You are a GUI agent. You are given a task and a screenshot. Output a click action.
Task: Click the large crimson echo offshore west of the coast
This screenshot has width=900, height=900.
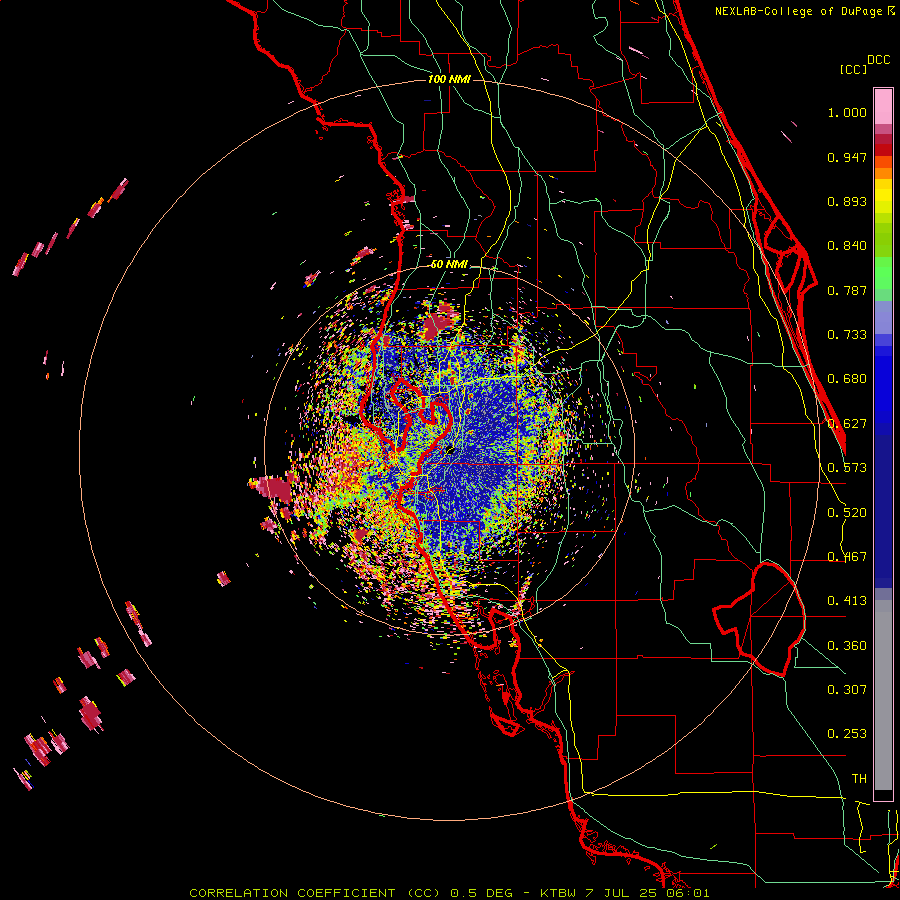274,487
